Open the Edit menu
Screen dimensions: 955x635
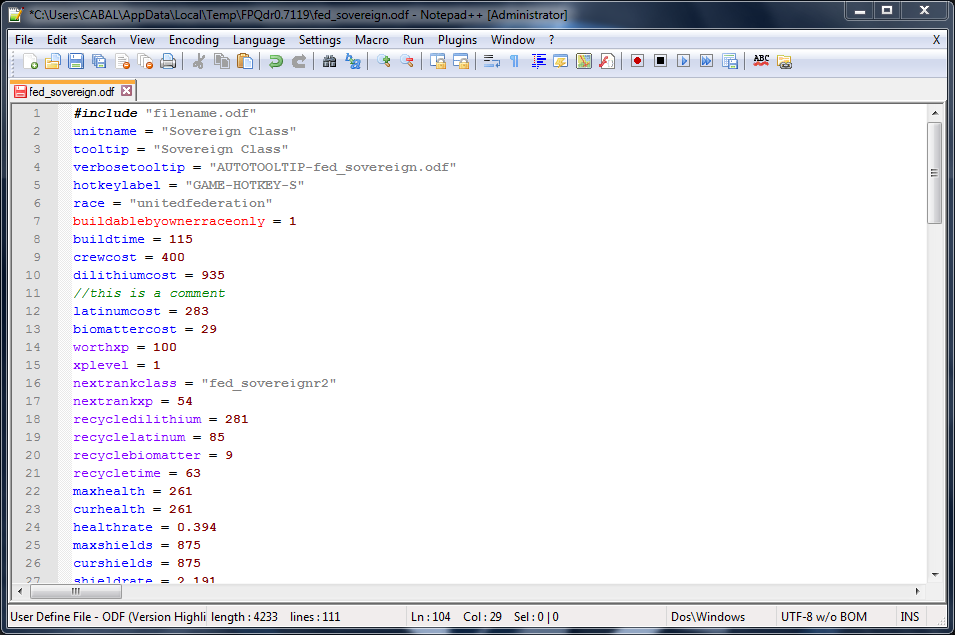click(x=57, y=40)
